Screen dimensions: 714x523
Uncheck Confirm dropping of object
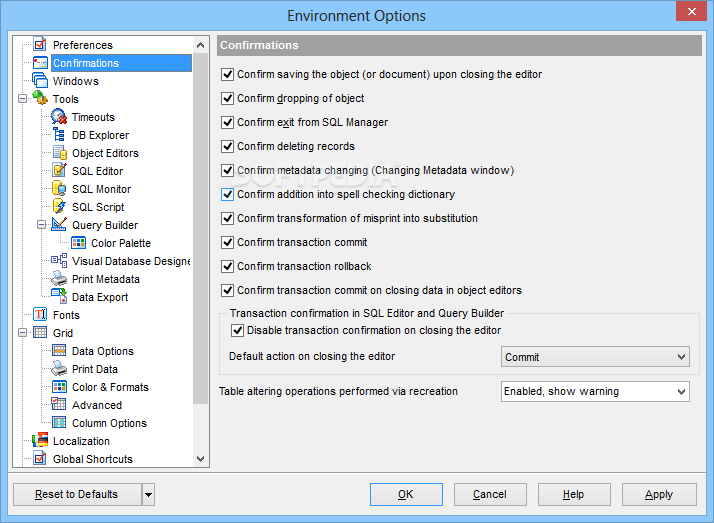tap(227, 98)
